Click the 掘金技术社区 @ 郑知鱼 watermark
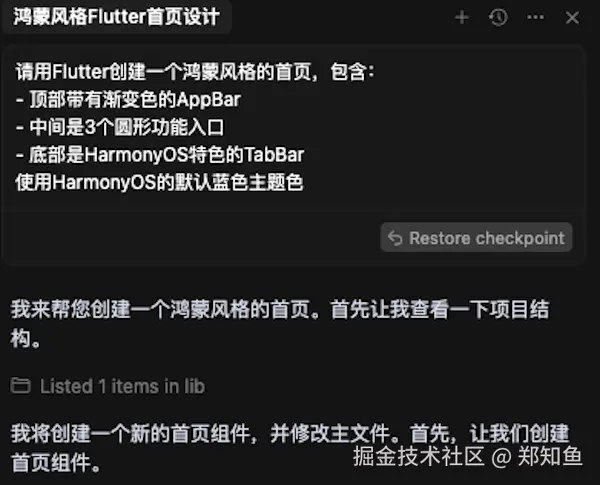This screenshot has height=485, width=600. click(x=468, y=457)
